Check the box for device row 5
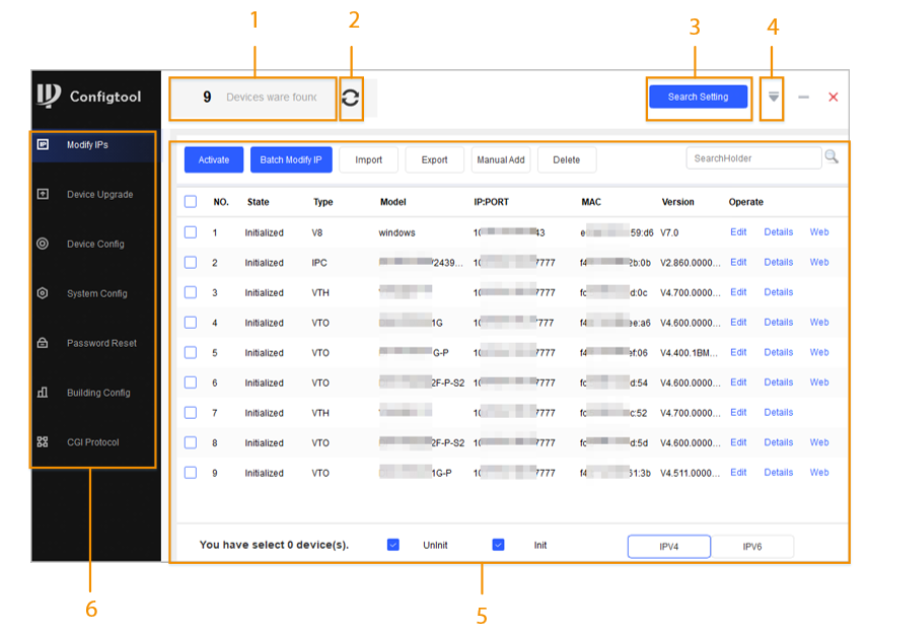This screenshot has width=899, height=637. [190, 353]
